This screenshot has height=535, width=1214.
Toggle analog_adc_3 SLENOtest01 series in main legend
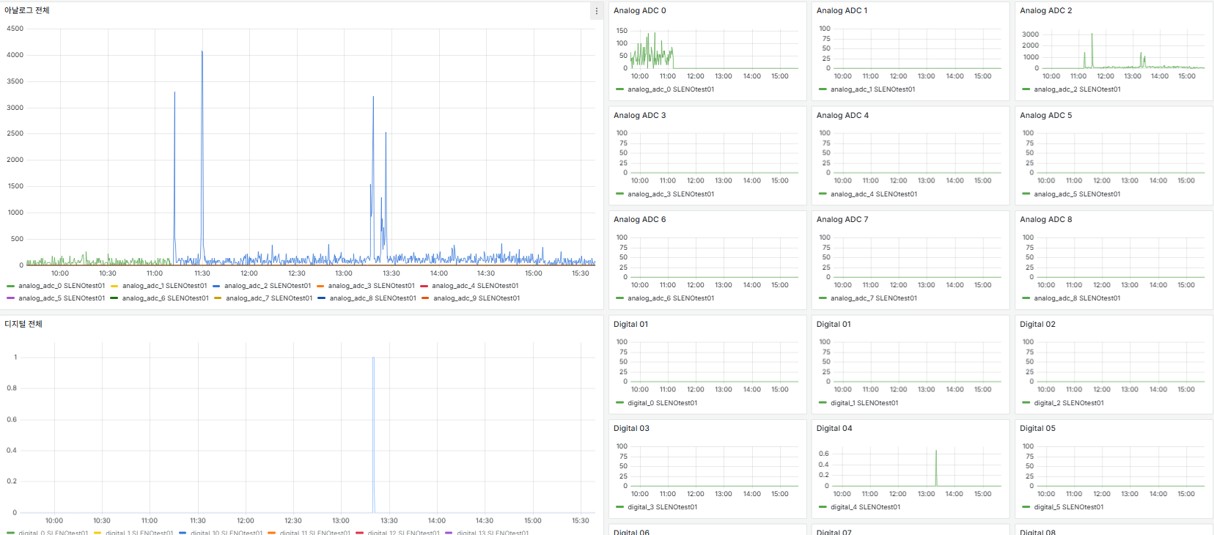372,286
